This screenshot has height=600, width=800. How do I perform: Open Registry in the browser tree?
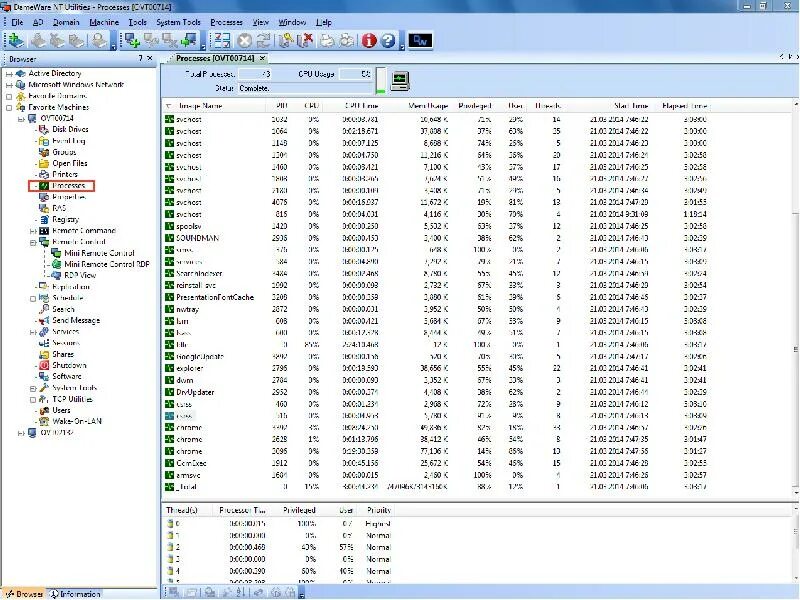pos(65,219)
